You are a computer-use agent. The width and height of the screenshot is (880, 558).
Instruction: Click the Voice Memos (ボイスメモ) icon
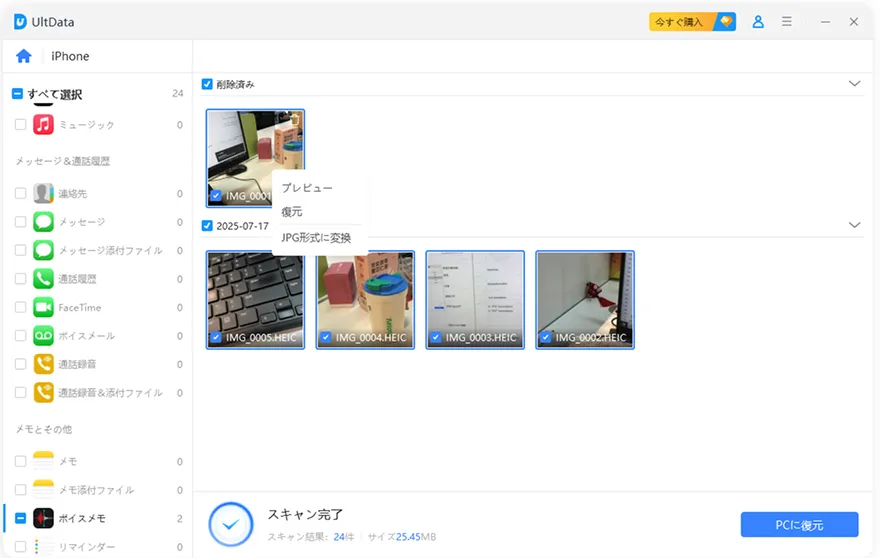(43, 518)
